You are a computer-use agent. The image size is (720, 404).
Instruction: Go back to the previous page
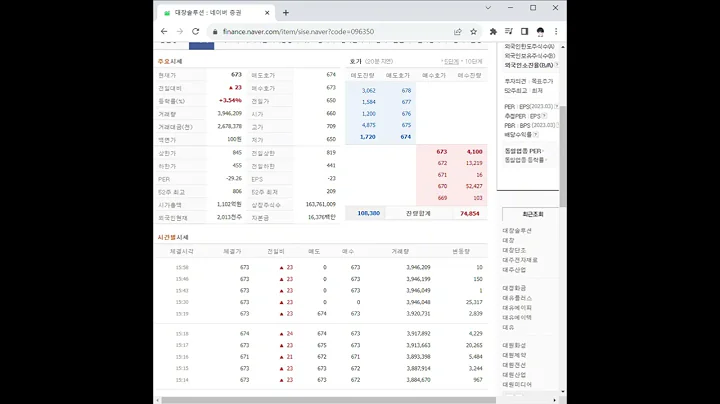click(164, 31)
